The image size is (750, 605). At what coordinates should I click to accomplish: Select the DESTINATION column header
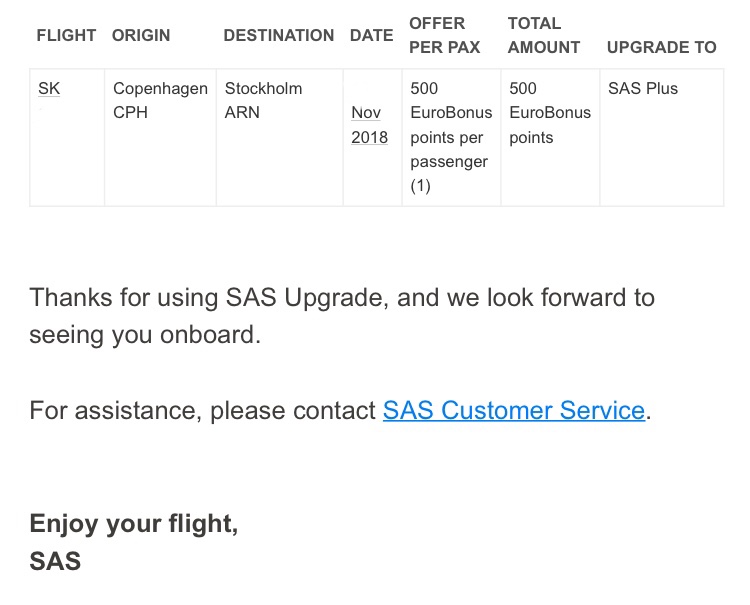(x=278, y=35)
